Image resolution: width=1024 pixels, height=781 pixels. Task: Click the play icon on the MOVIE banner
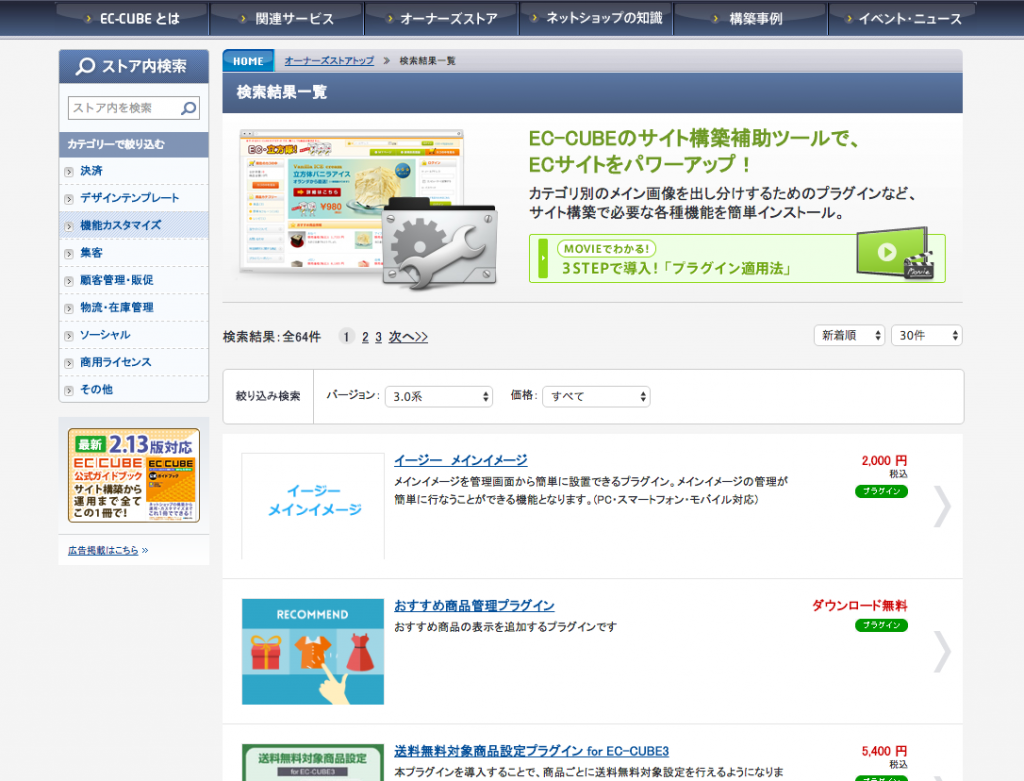[886, 252]
